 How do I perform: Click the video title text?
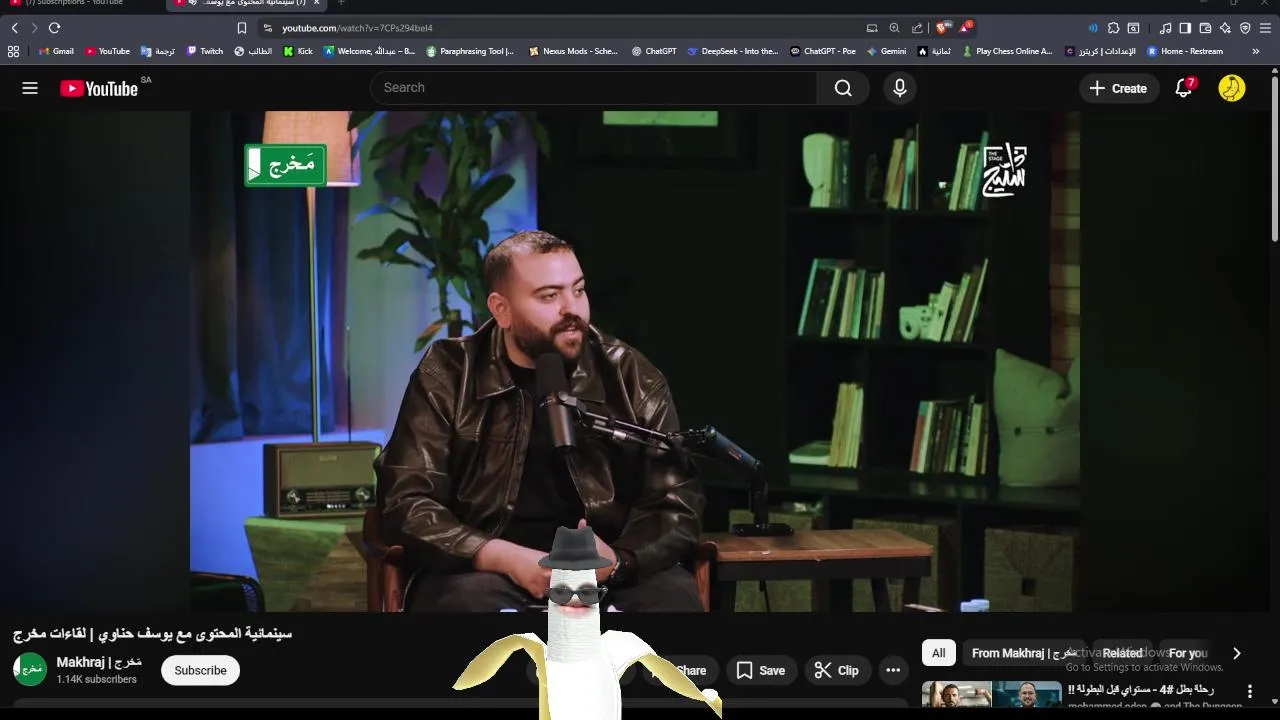152,633
